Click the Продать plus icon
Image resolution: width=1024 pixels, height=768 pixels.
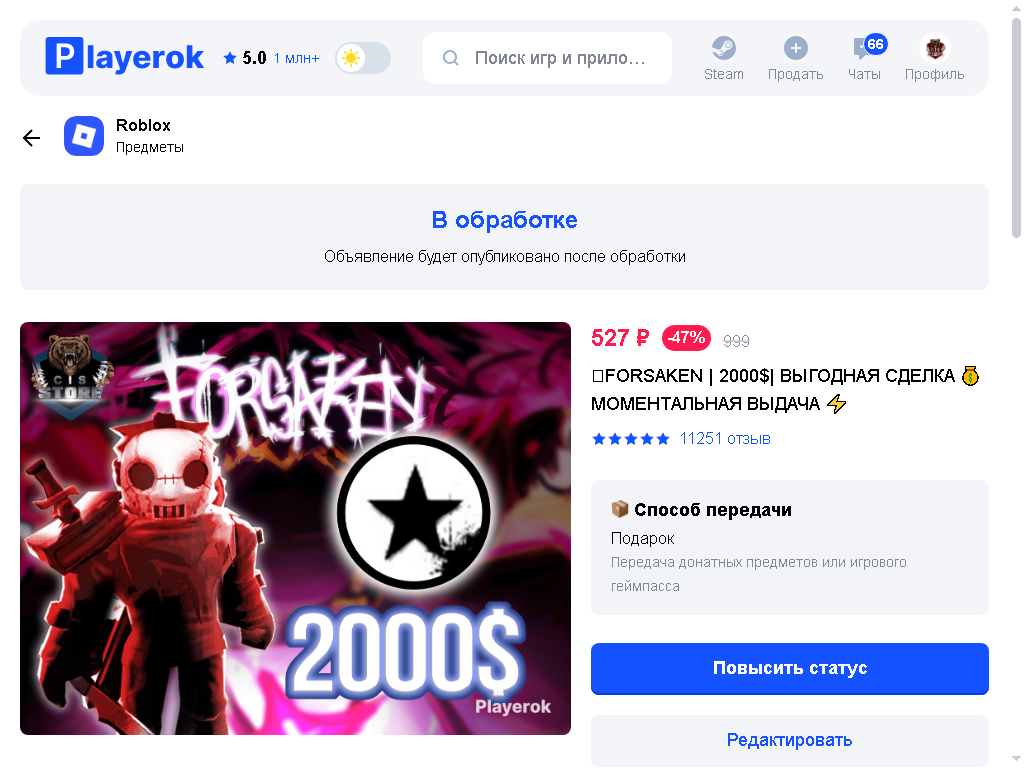[x=795, y=48]
